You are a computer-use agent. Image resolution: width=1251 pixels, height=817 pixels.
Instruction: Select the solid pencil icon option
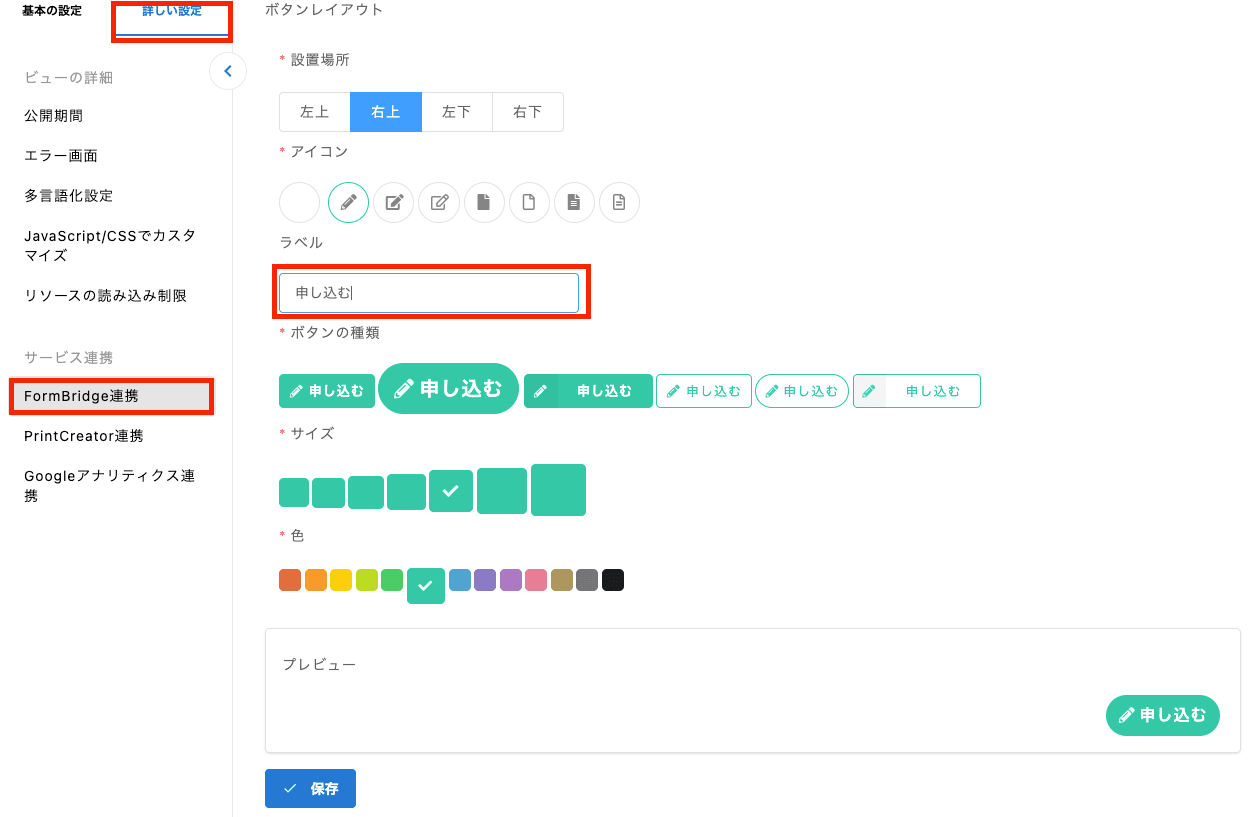coord(348,203)
